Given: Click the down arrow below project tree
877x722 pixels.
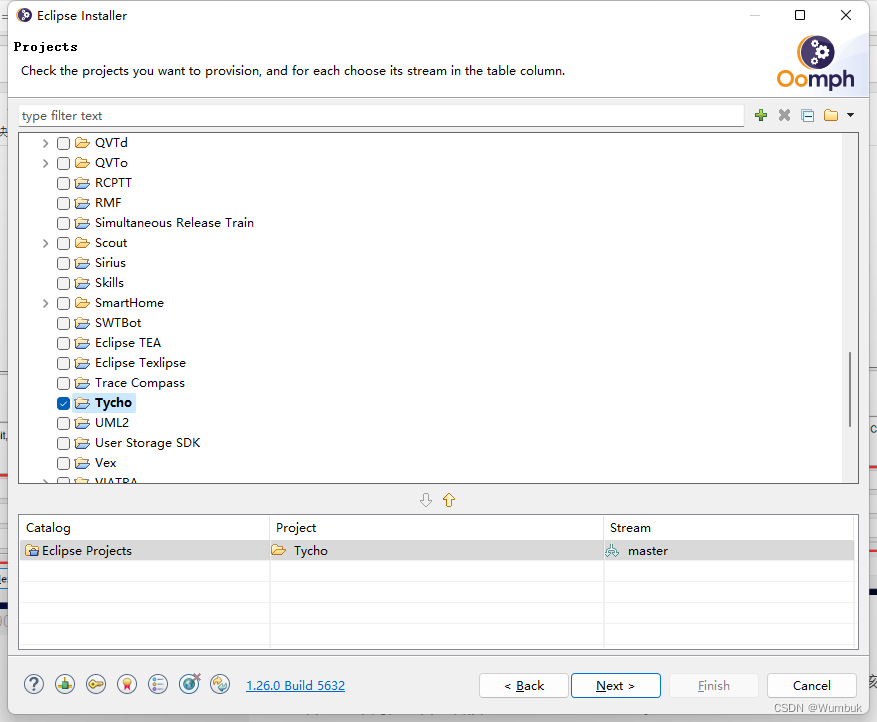Looking at the screenshot, I should coord(426,500).
